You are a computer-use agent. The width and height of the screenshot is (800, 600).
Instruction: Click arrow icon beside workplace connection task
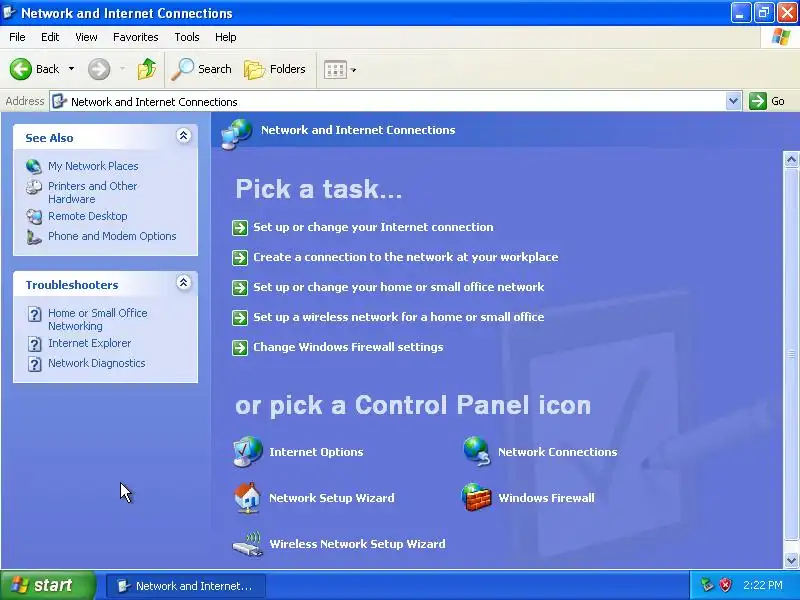240,258
